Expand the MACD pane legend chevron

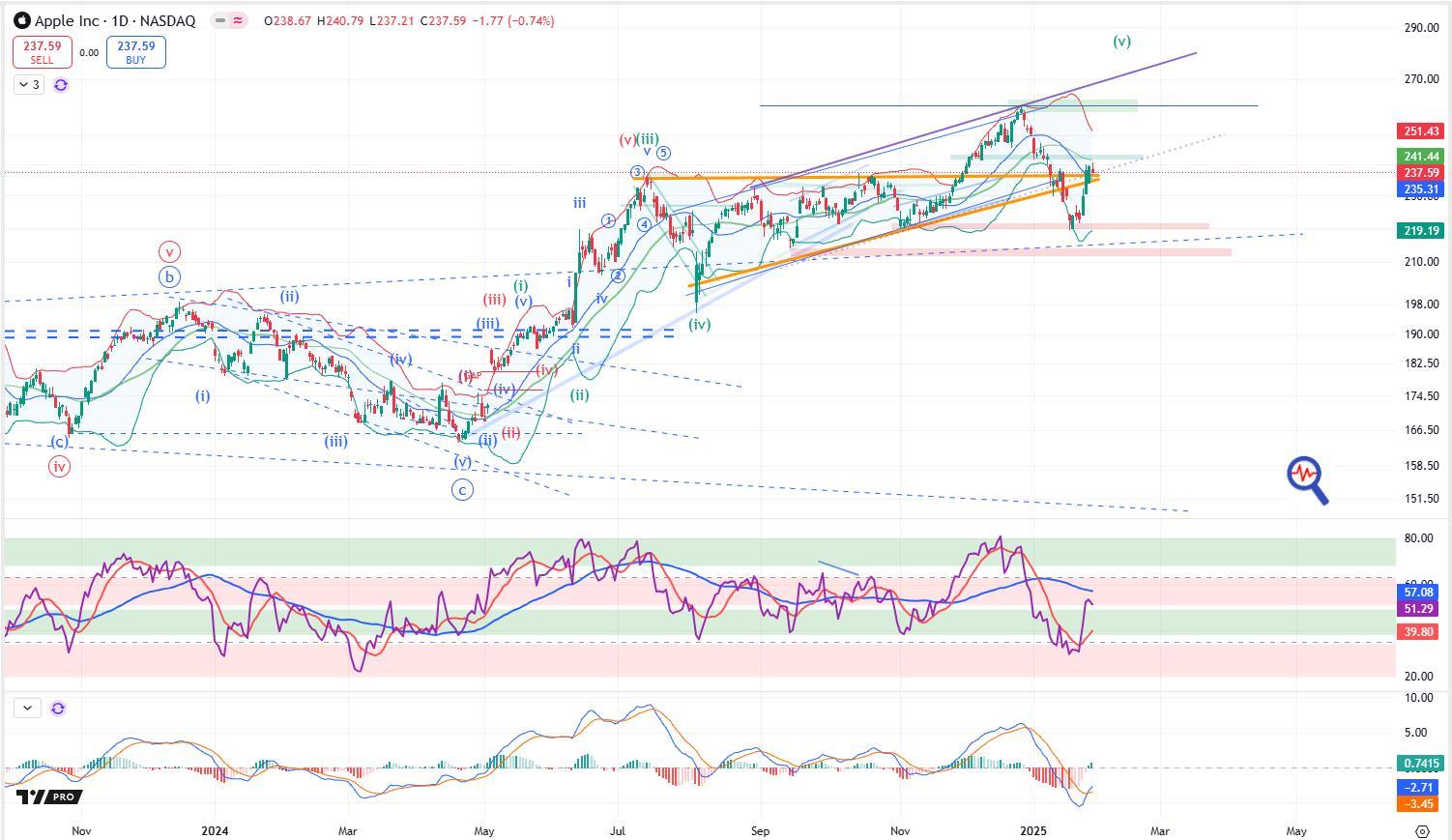(x=27, y=708)
